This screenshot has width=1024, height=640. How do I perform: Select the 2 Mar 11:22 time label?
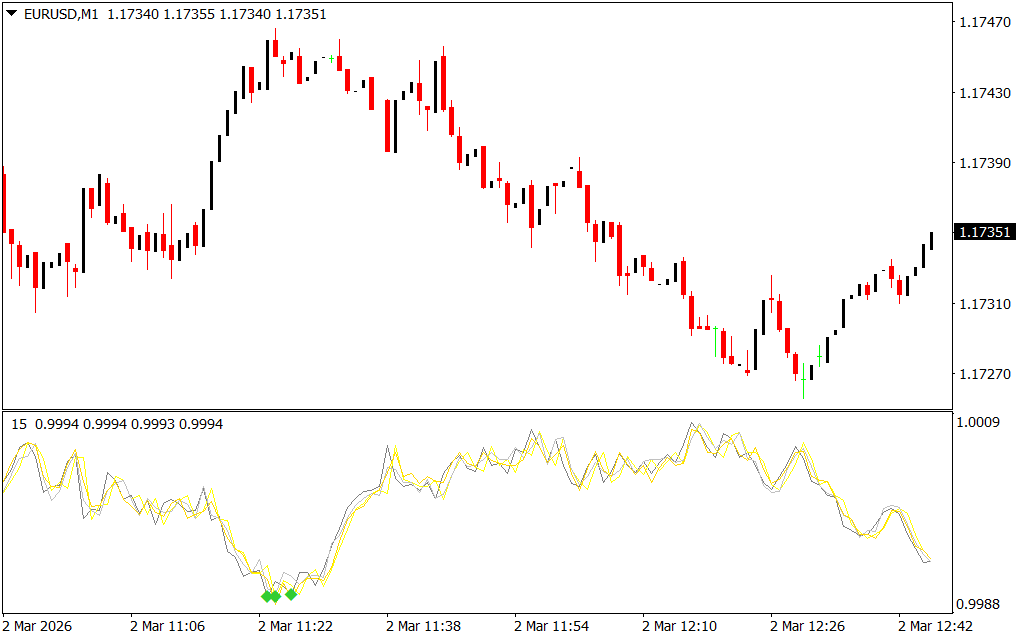click(x=295, y=626)
